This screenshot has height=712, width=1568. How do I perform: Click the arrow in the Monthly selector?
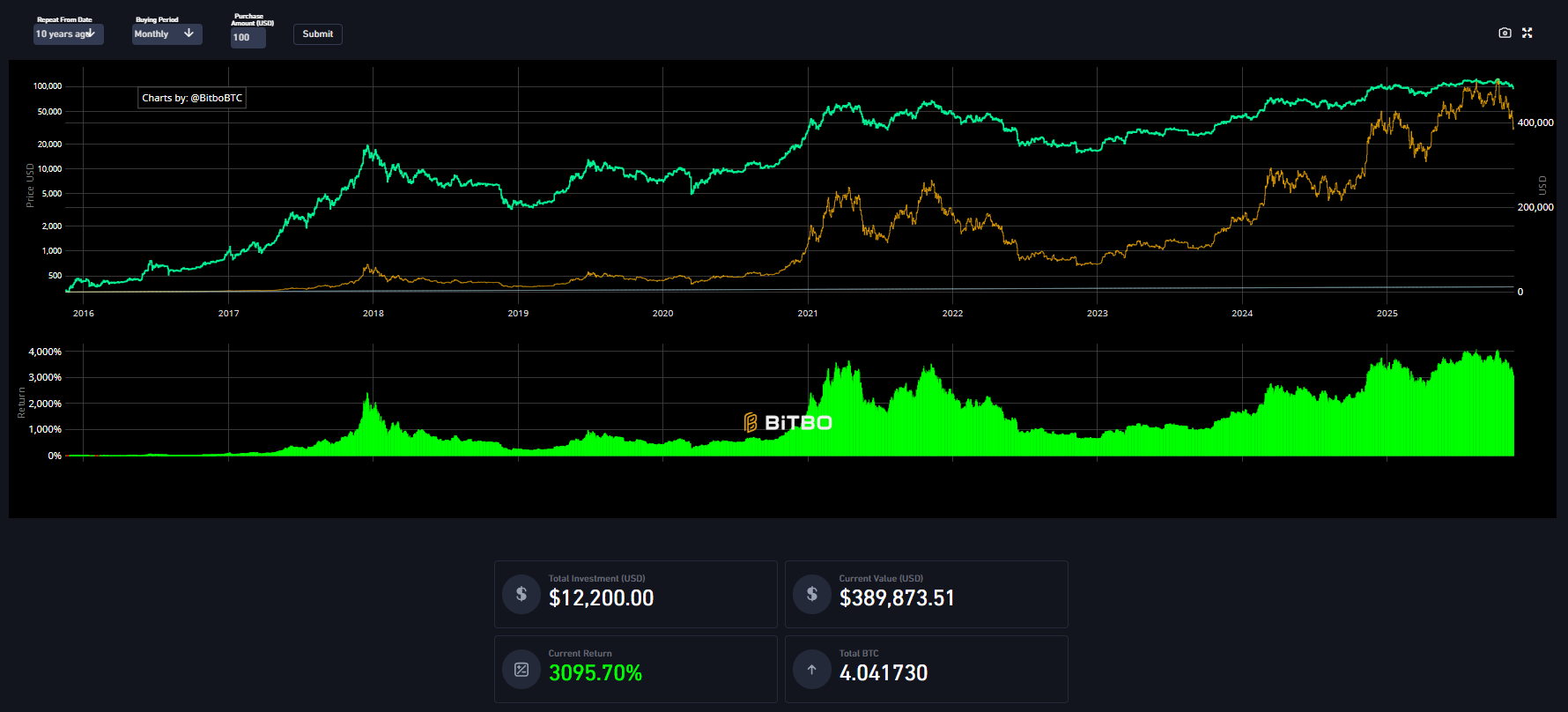click(x=189, y=33)
